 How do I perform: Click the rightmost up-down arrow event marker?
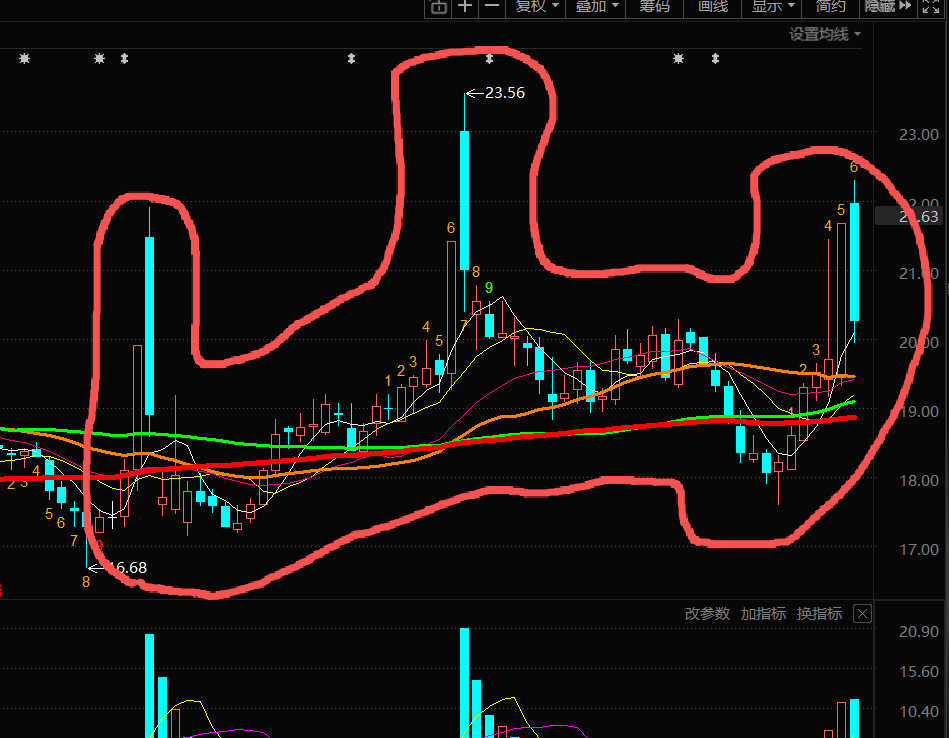point(715,59)
